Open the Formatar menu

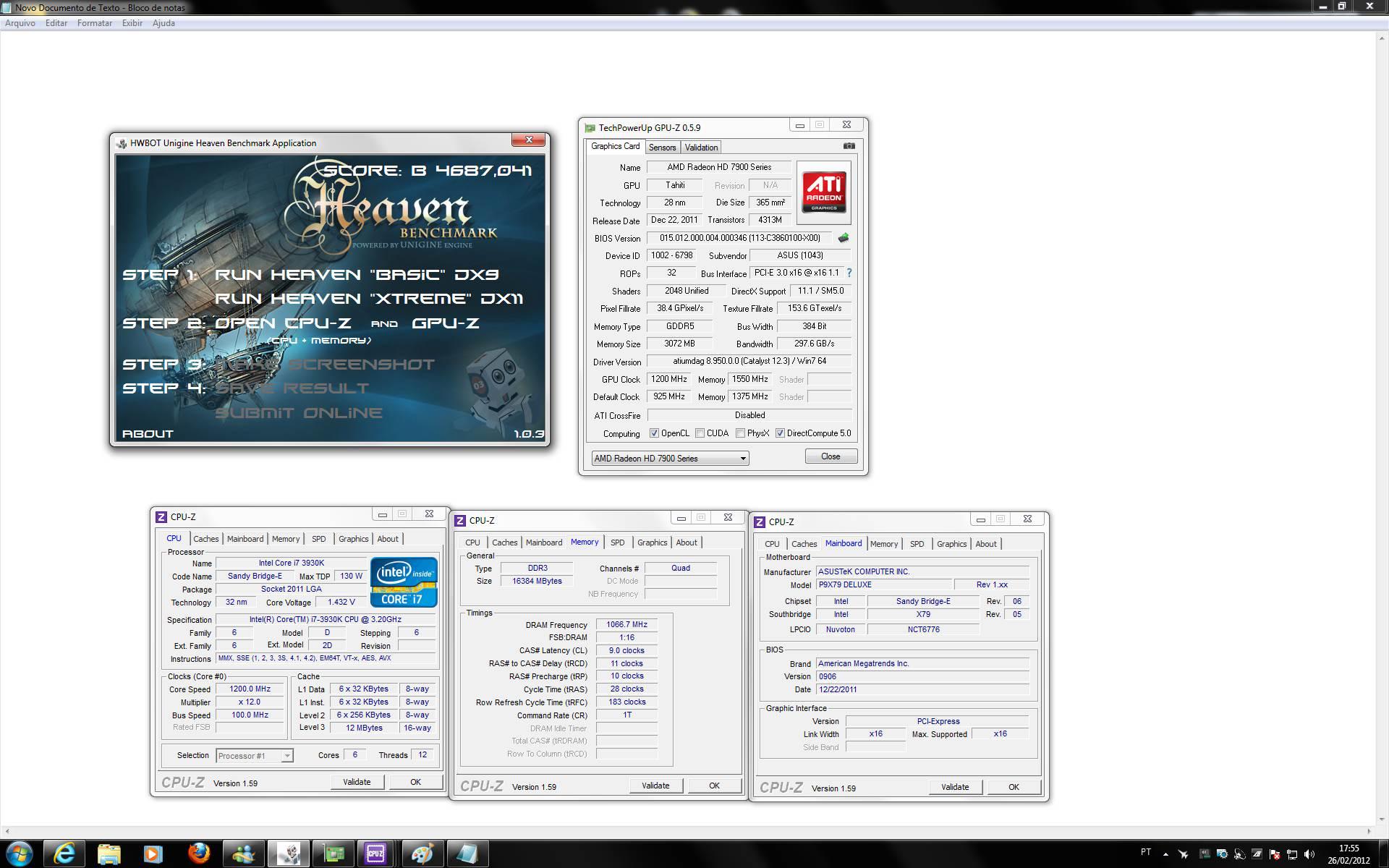point(95,23)
